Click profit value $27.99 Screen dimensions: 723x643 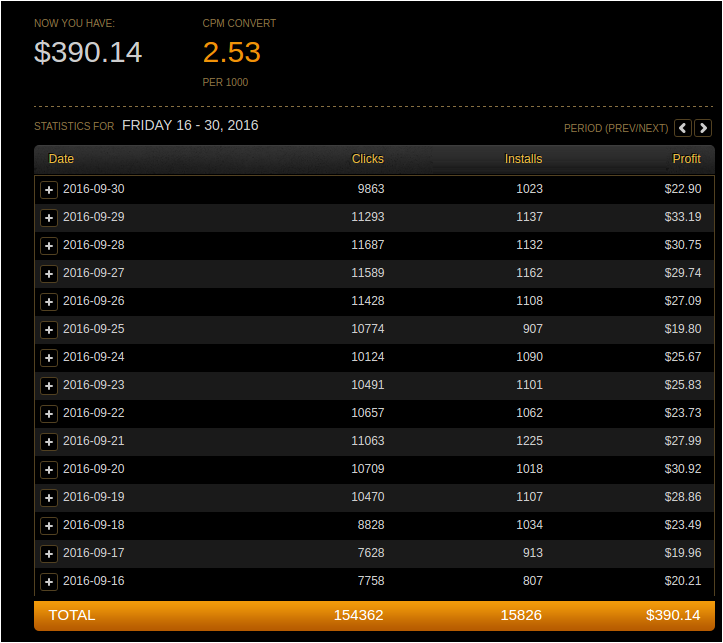tap(682, 441)
